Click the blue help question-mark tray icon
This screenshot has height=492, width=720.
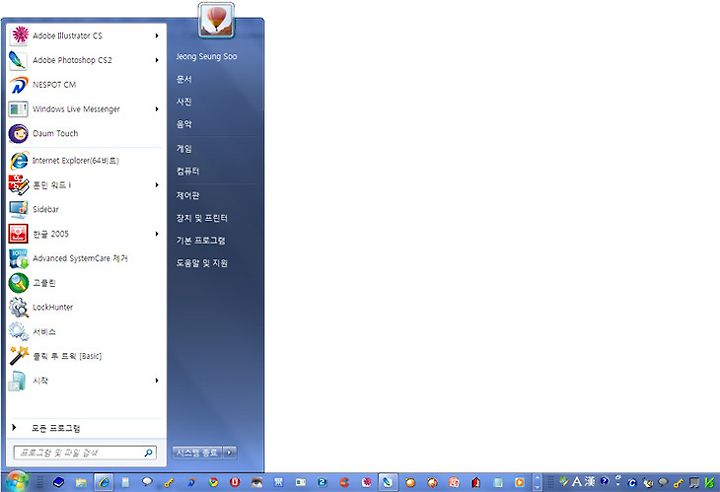click(x=604, y=481)
